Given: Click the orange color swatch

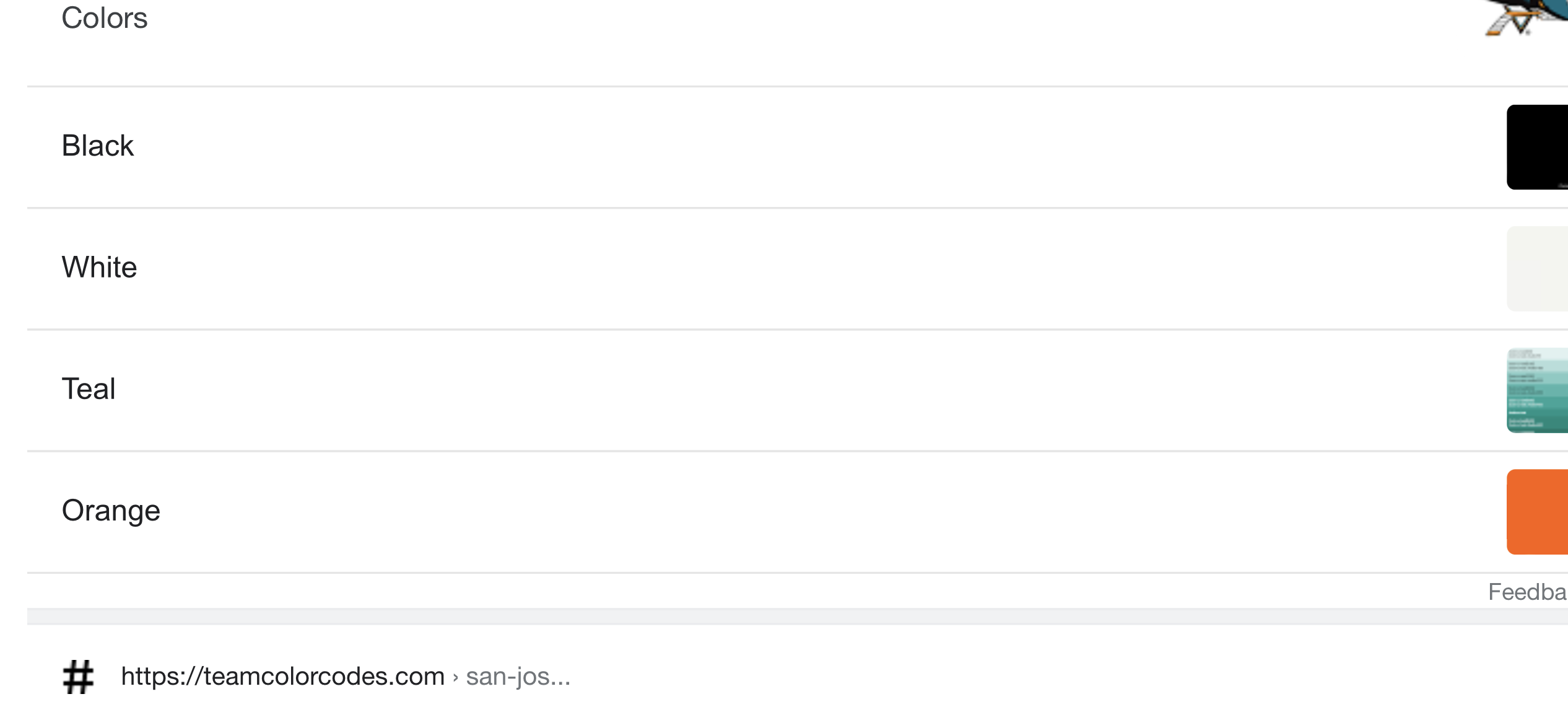Looking at the screenshot, I should coord(1537,511).
